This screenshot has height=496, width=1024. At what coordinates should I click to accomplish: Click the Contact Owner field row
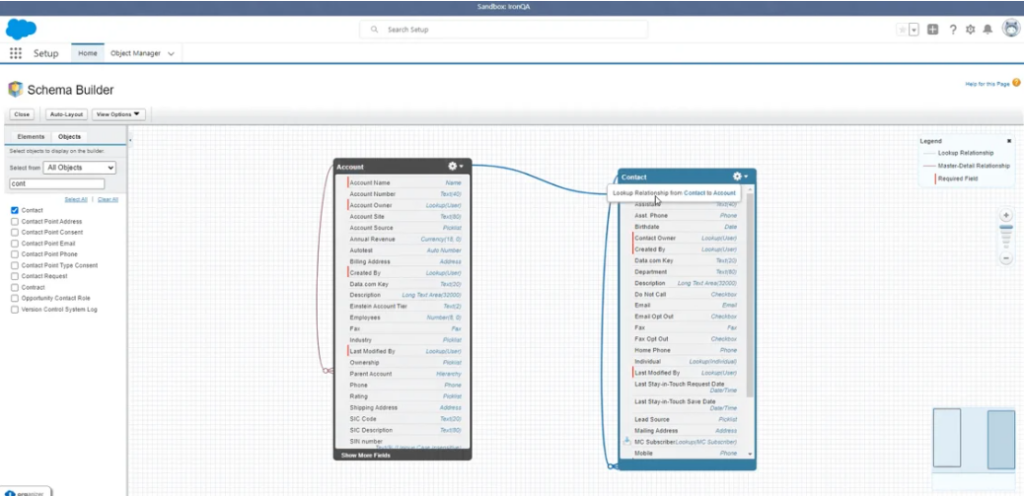tap(686, 238)
